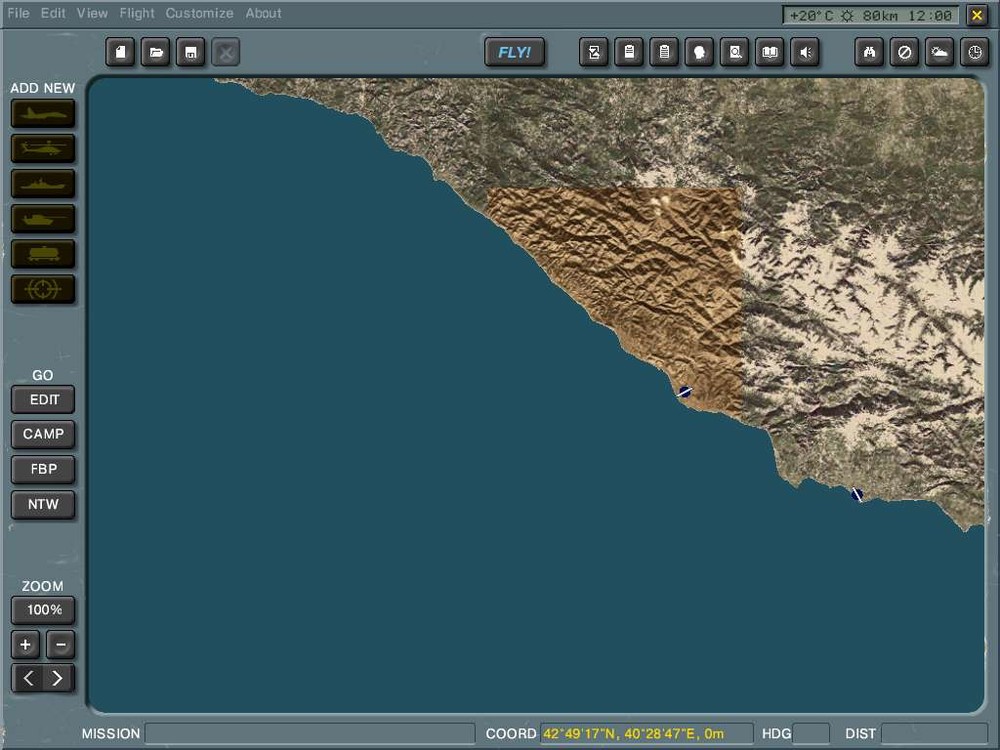Open the Edit menu
Image resolution: width=1000 pixels, height=750 pixels.
point(53,13)
